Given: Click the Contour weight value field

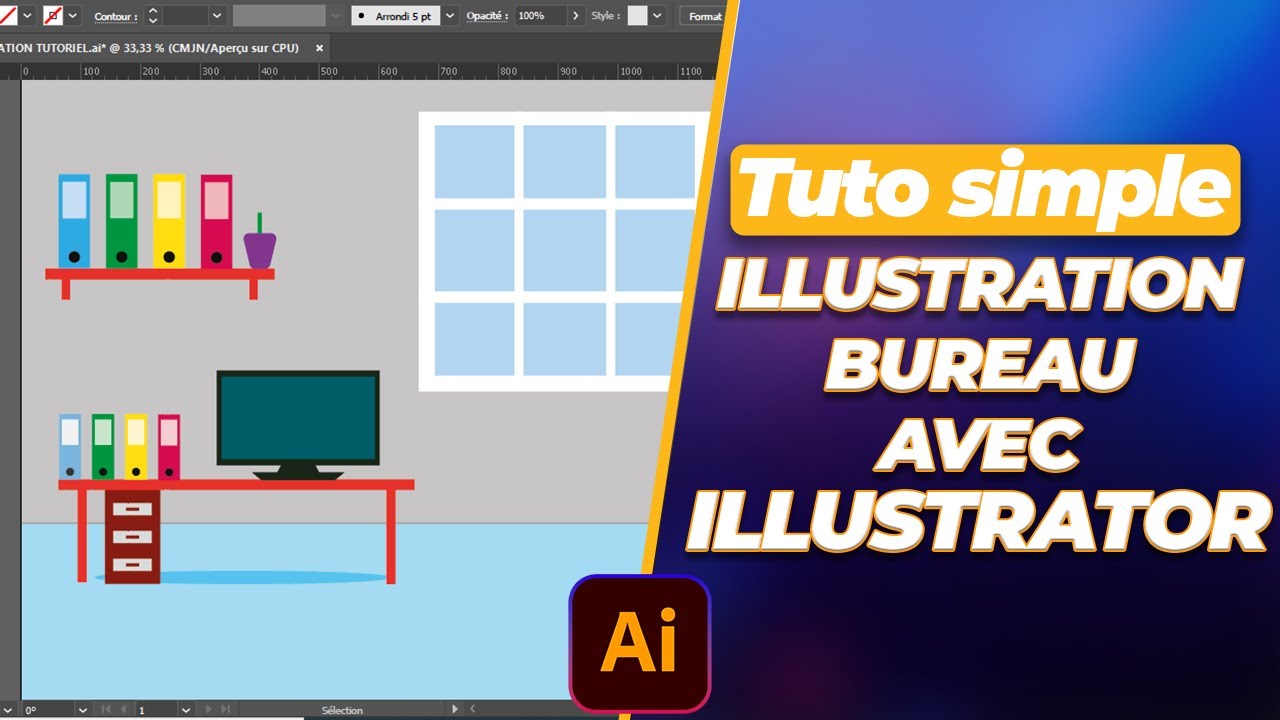Looking at the screenshot, I should coord(185,16).
